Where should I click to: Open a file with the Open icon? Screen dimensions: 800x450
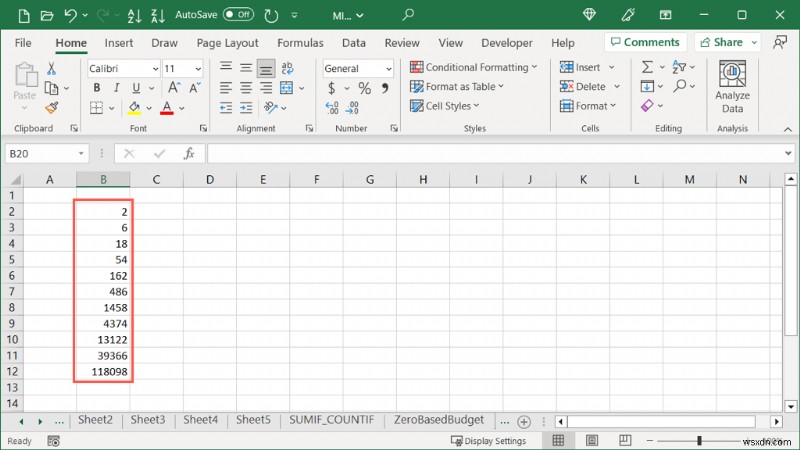point(46,16)
